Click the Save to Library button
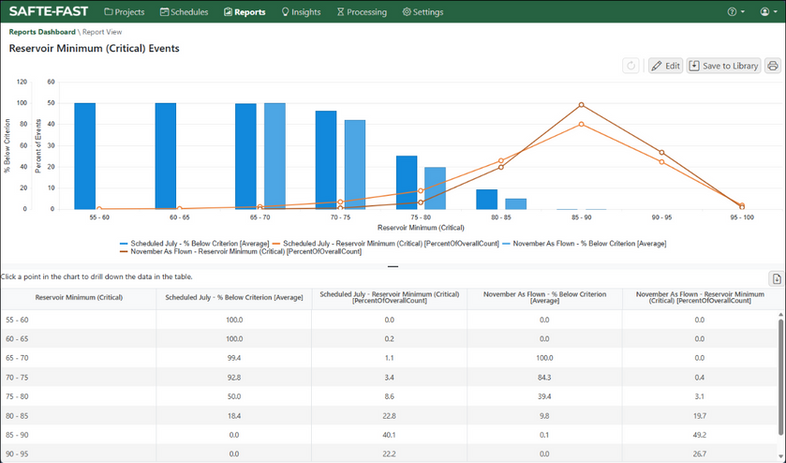 723,66
